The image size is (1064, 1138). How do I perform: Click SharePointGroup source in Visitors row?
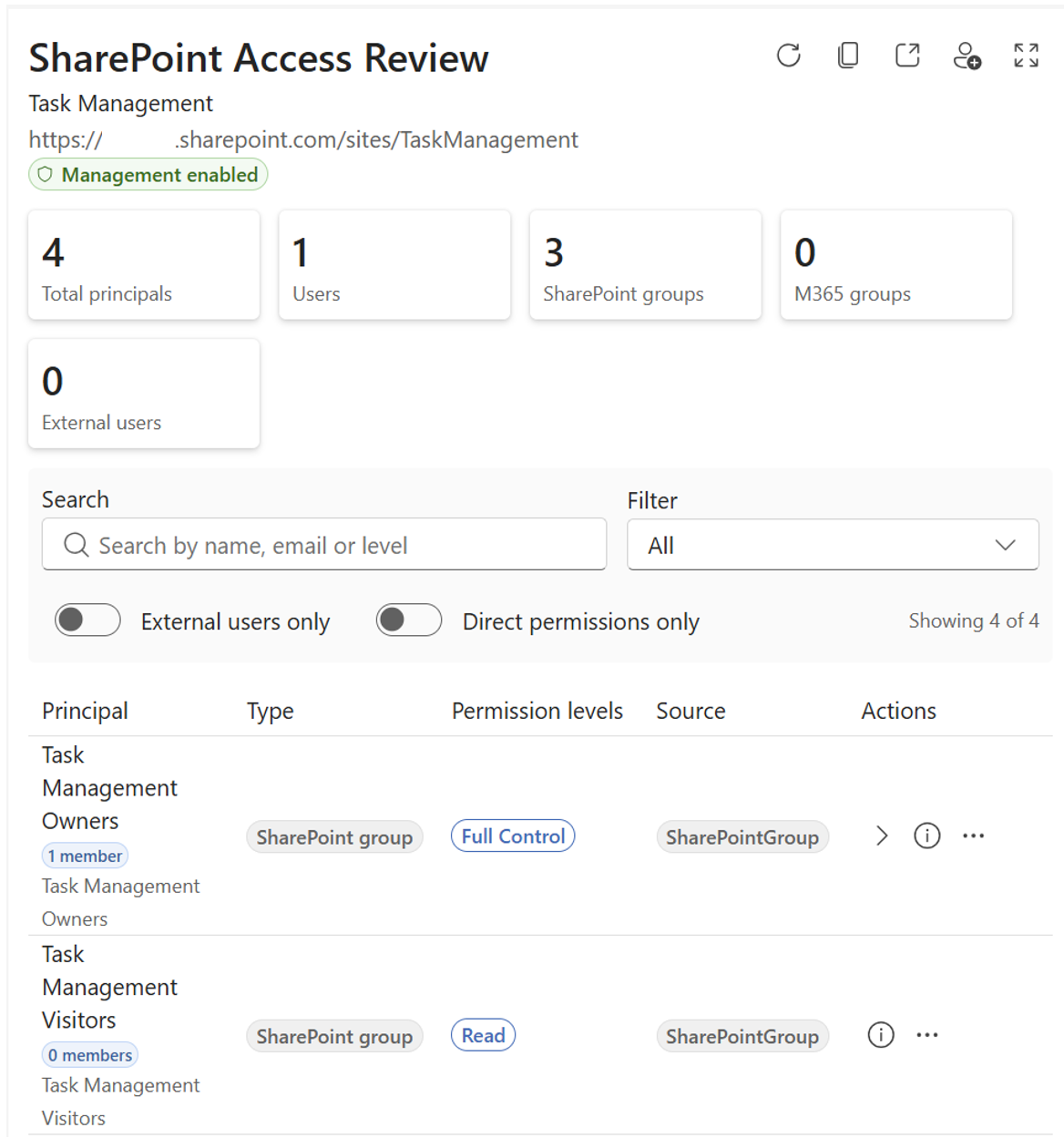click(742, 1037)
